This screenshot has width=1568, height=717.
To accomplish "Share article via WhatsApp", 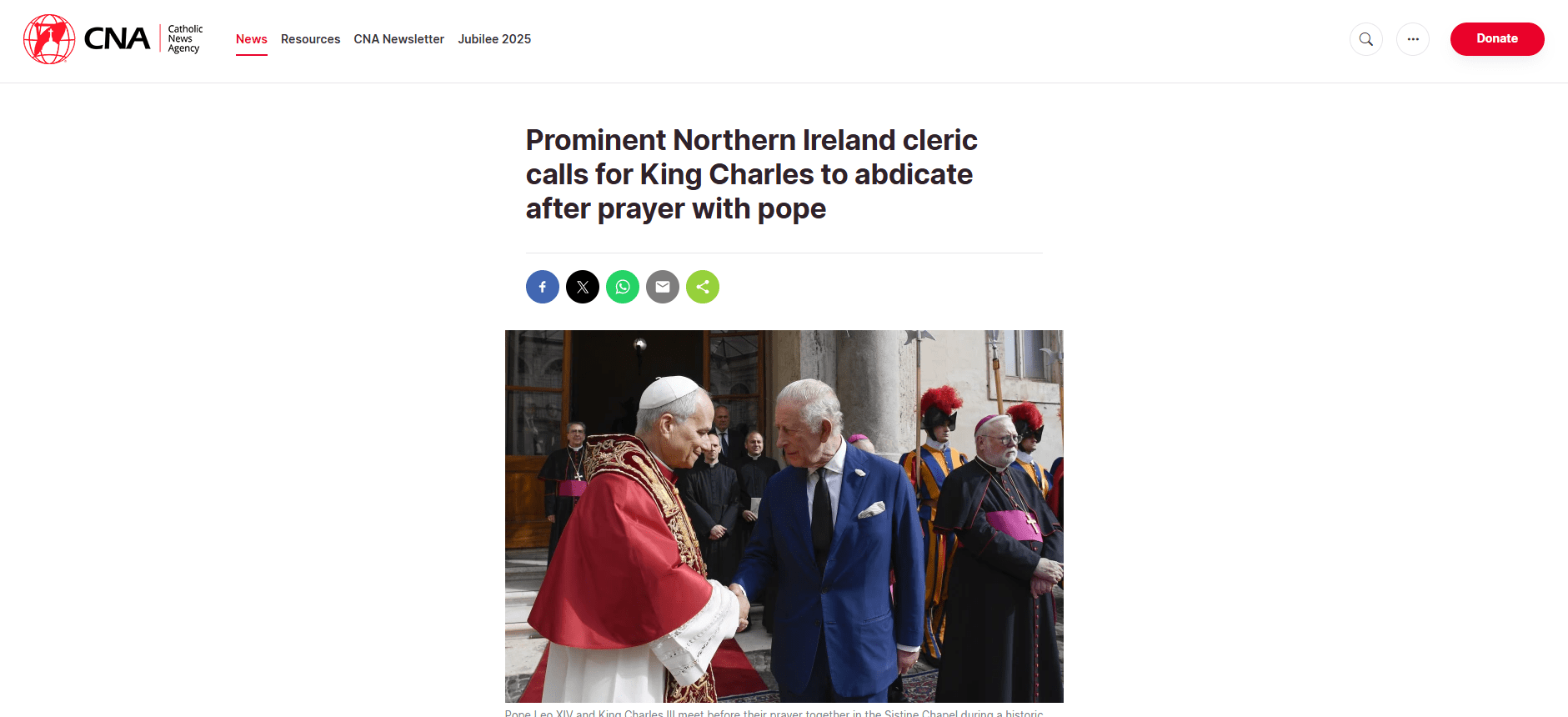I will [623, 287].
